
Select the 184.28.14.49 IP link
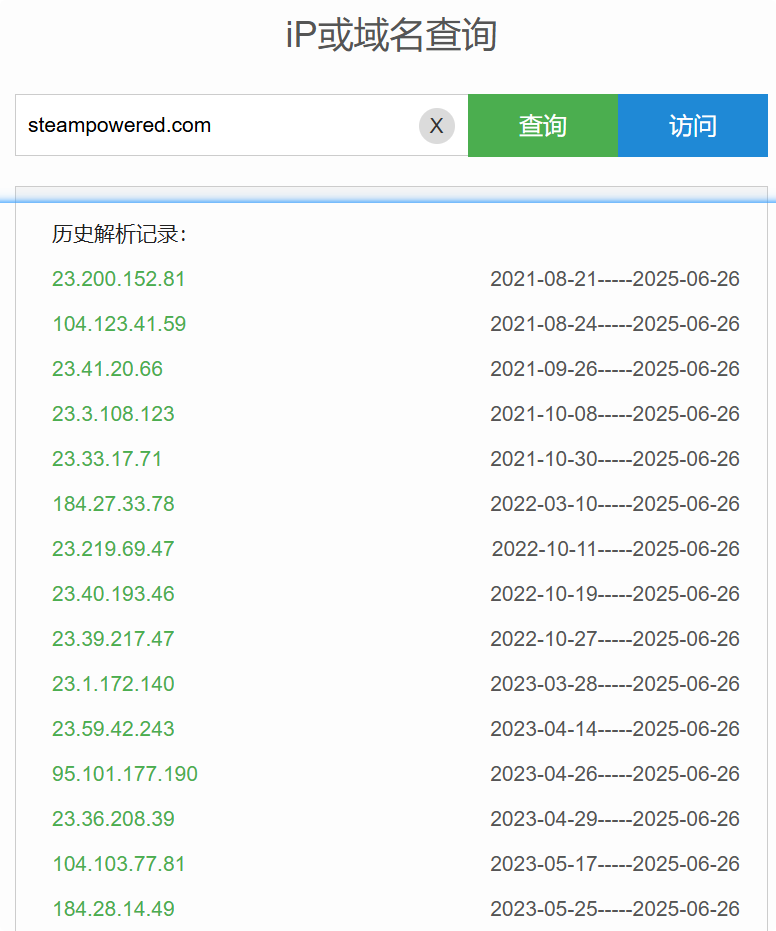(113, 909)
